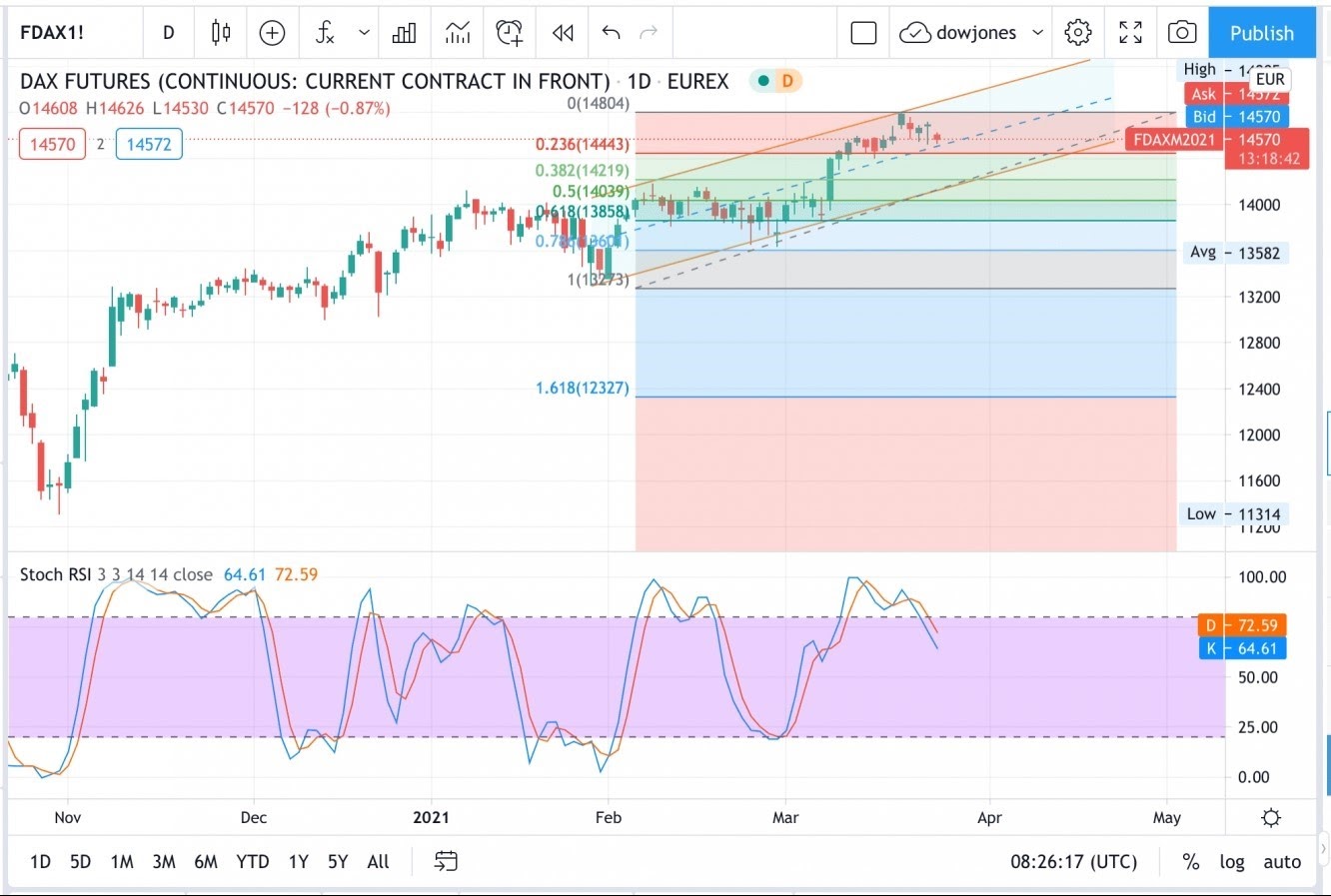Click the Publish button
This screenshot has width=1331, height=896.
(1261, 33)
